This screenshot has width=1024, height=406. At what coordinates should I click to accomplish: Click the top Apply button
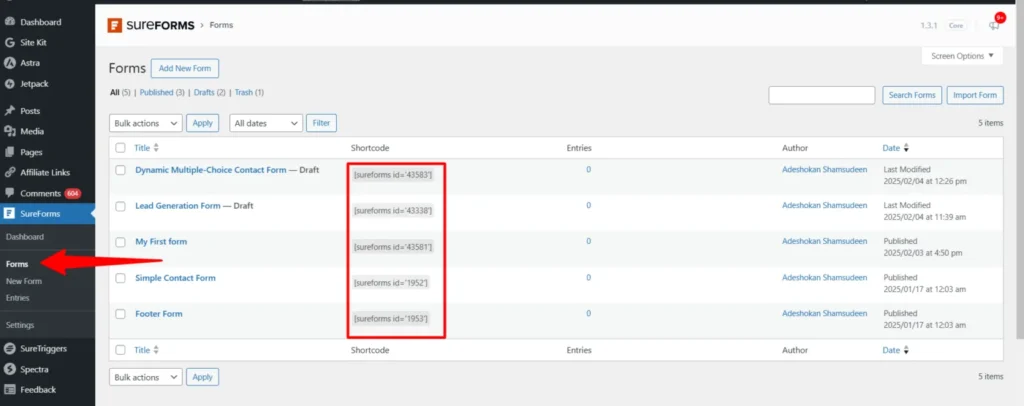click(202, 123)
